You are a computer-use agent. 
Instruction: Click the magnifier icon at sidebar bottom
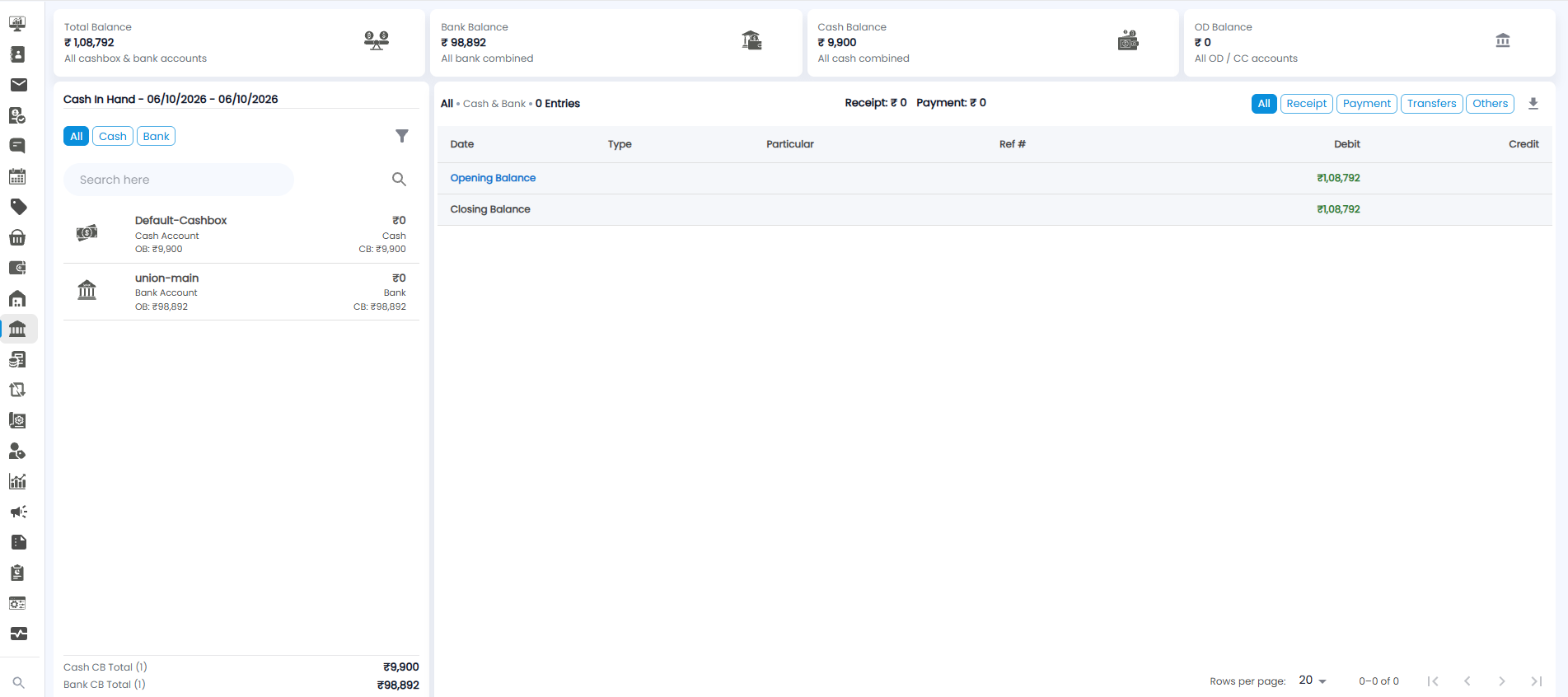pos(18,683)
